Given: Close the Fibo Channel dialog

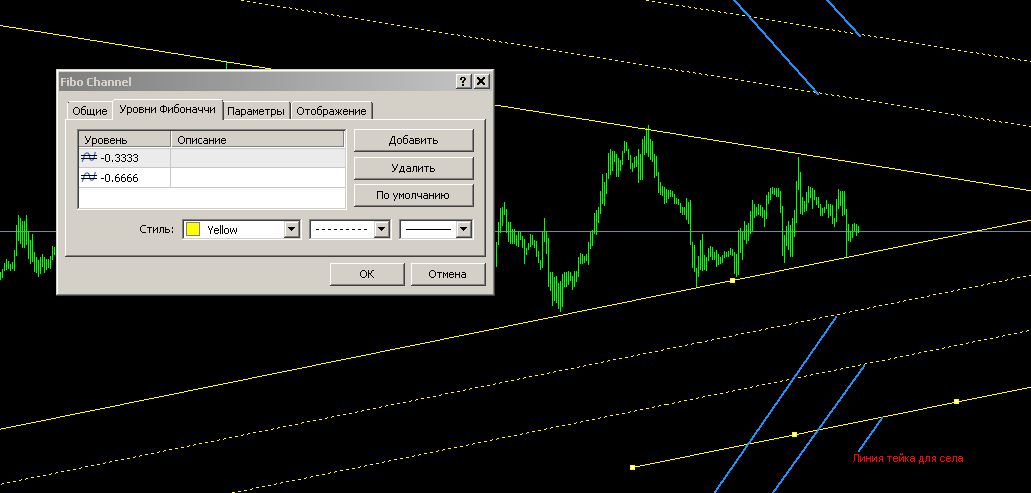Looking at the screenshot, I should coord(481,81).
